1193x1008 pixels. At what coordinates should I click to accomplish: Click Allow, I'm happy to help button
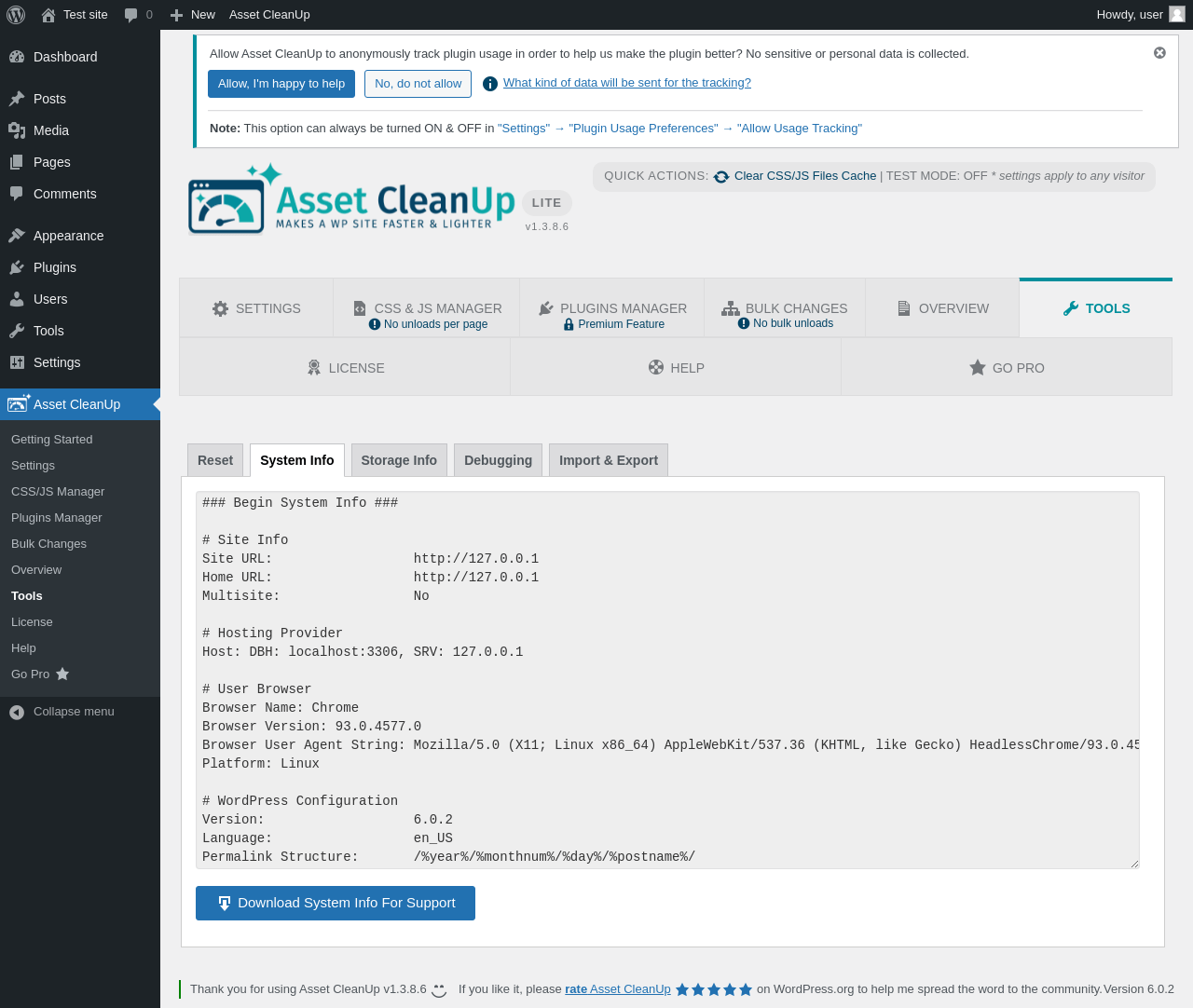[x=281, y=84]
